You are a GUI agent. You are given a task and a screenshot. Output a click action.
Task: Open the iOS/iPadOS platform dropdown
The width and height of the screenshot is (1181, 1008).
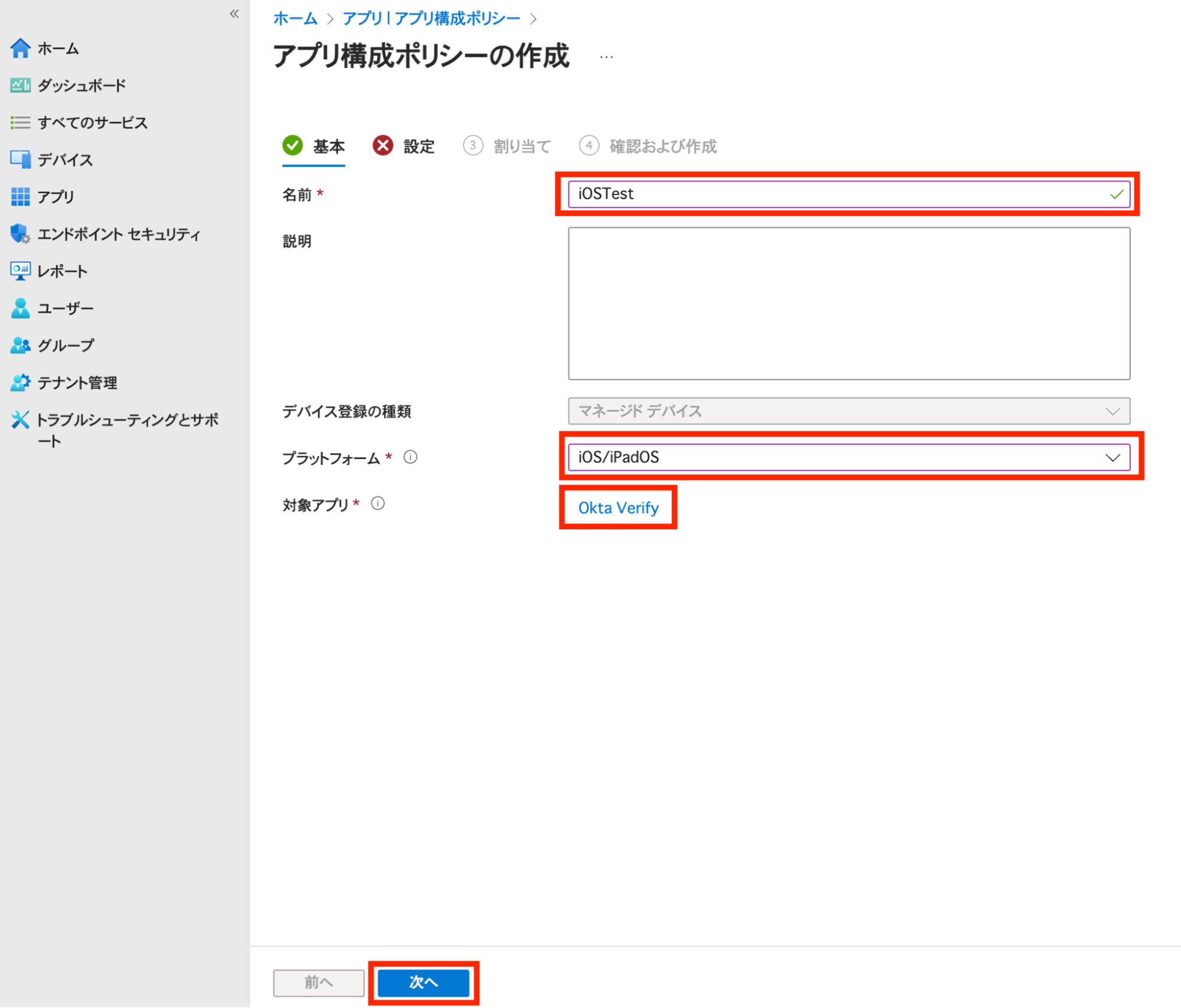click(848, 457)
